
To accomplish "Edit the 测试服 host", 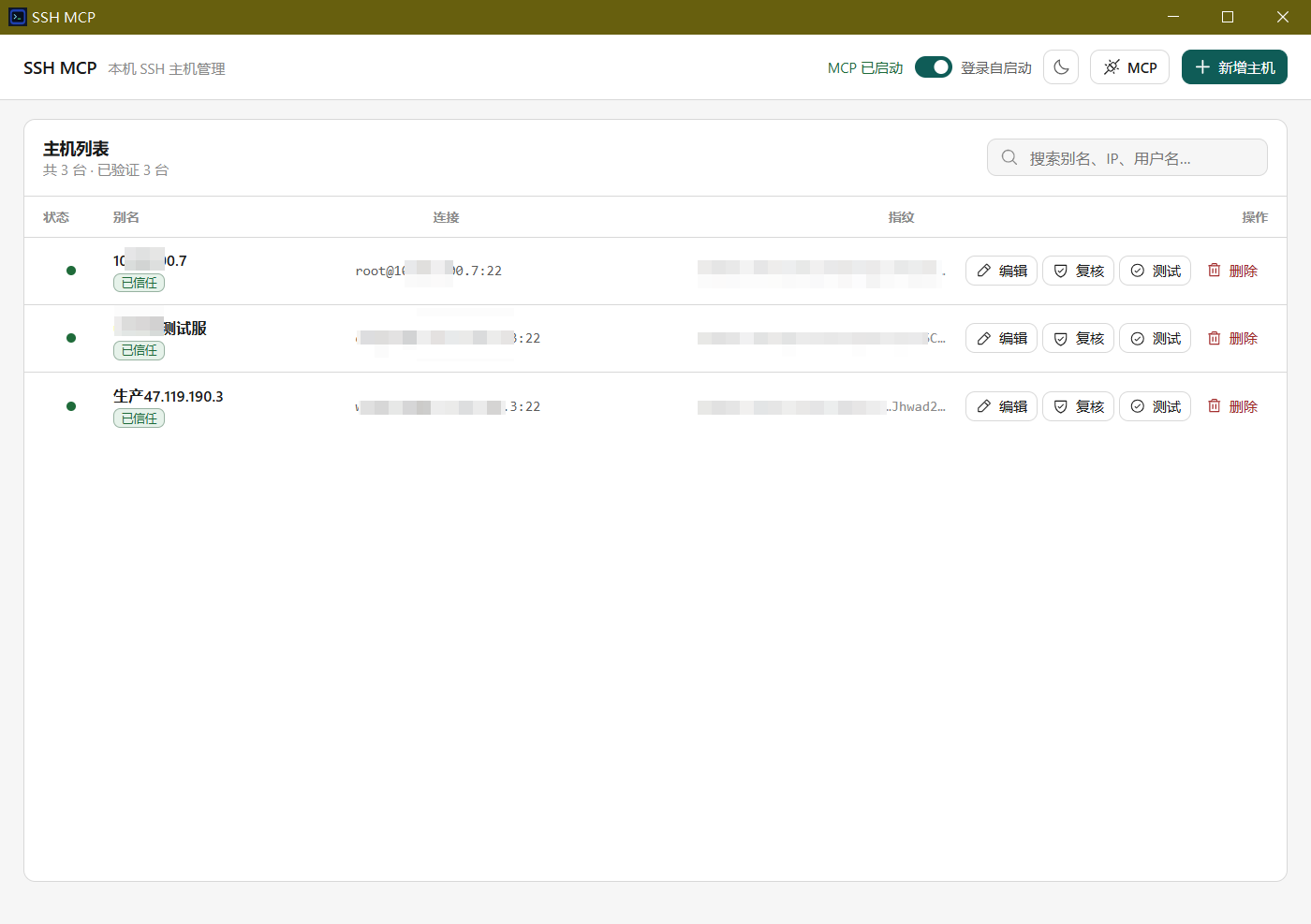I will pos(1001,338).
